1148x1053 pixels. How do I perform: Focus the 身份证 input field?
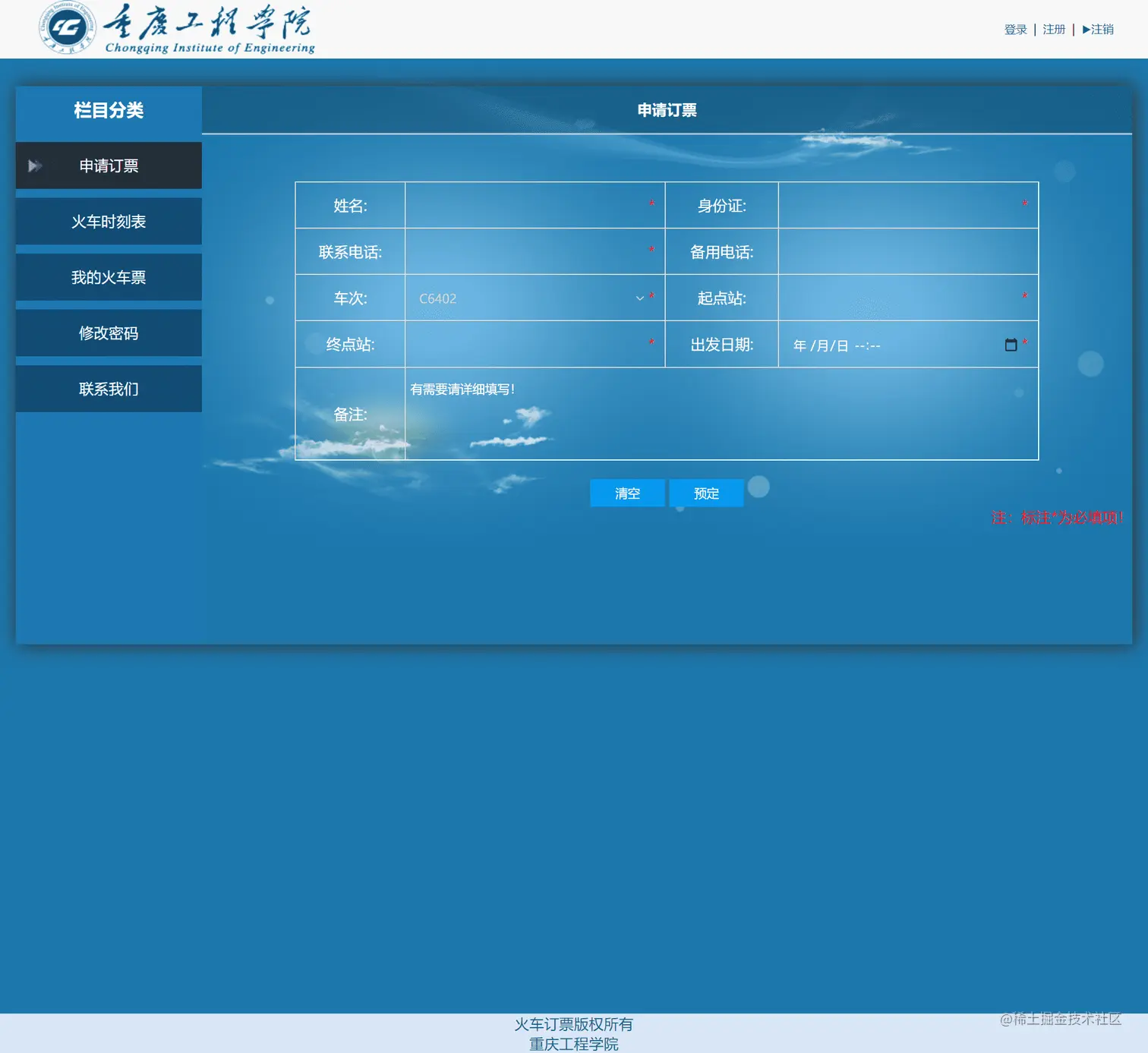coord(902,205)
